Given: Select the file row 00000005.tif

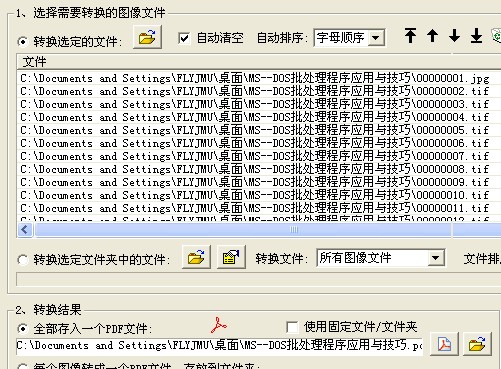Looking at the screenshot, I should click(259, 130).
